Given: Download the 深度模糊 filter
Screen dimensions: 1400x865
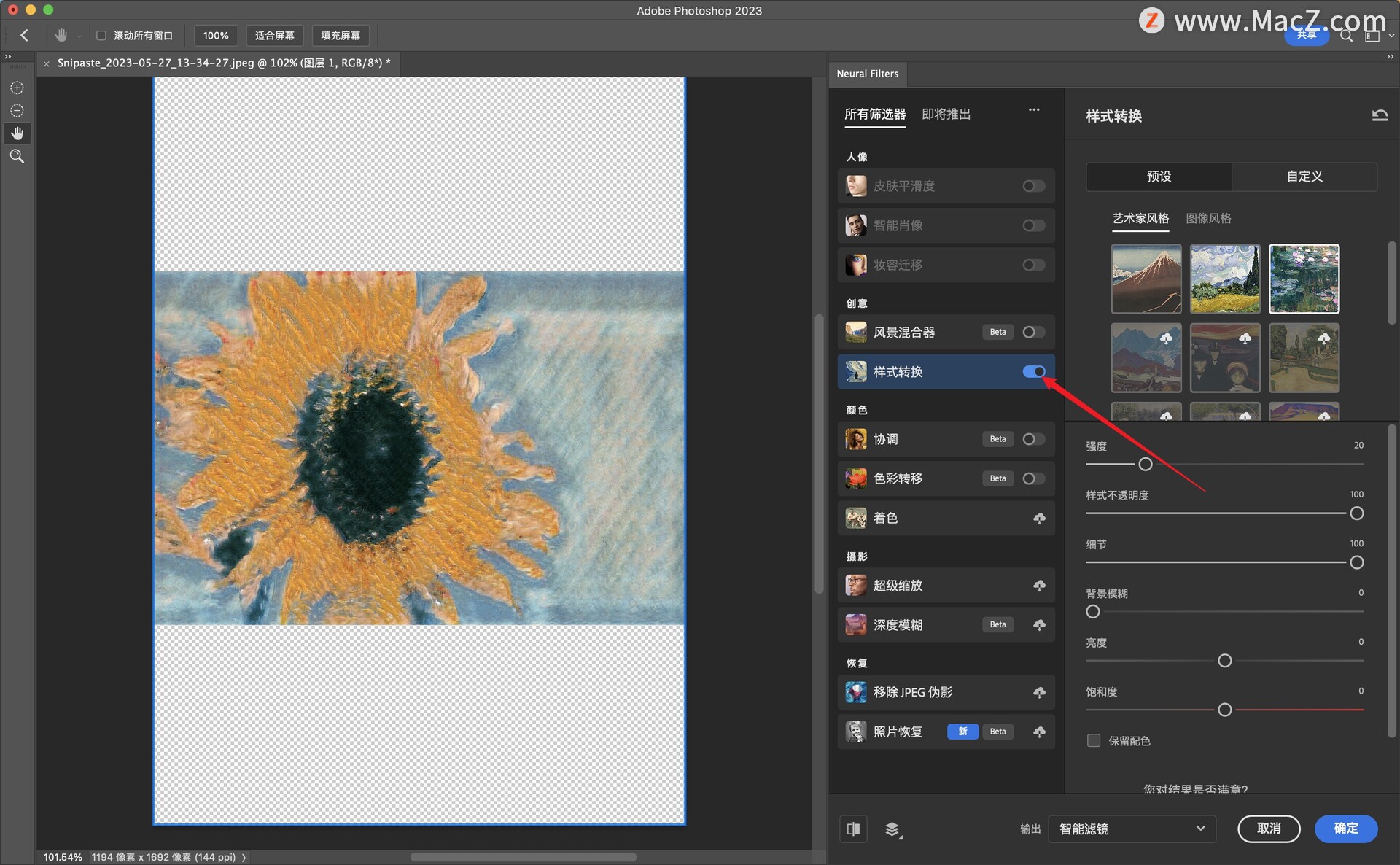Looking at the screenshot, I should pyautogui.click(x=1039, y=625).
